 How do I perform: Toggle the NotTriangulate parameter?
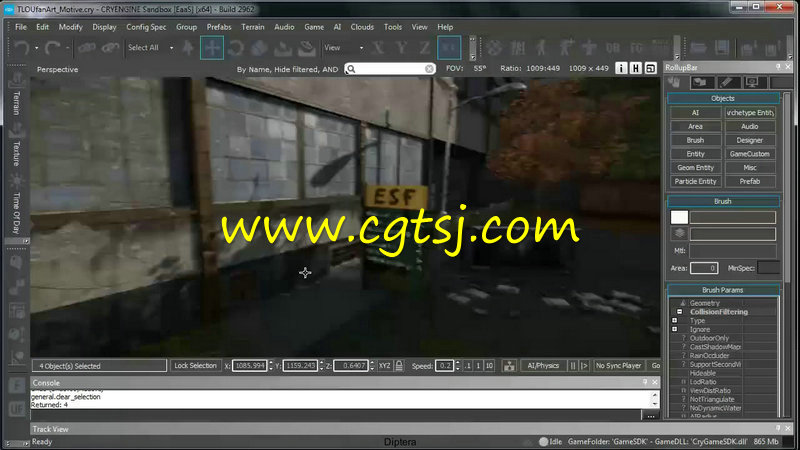click(712, 399)
